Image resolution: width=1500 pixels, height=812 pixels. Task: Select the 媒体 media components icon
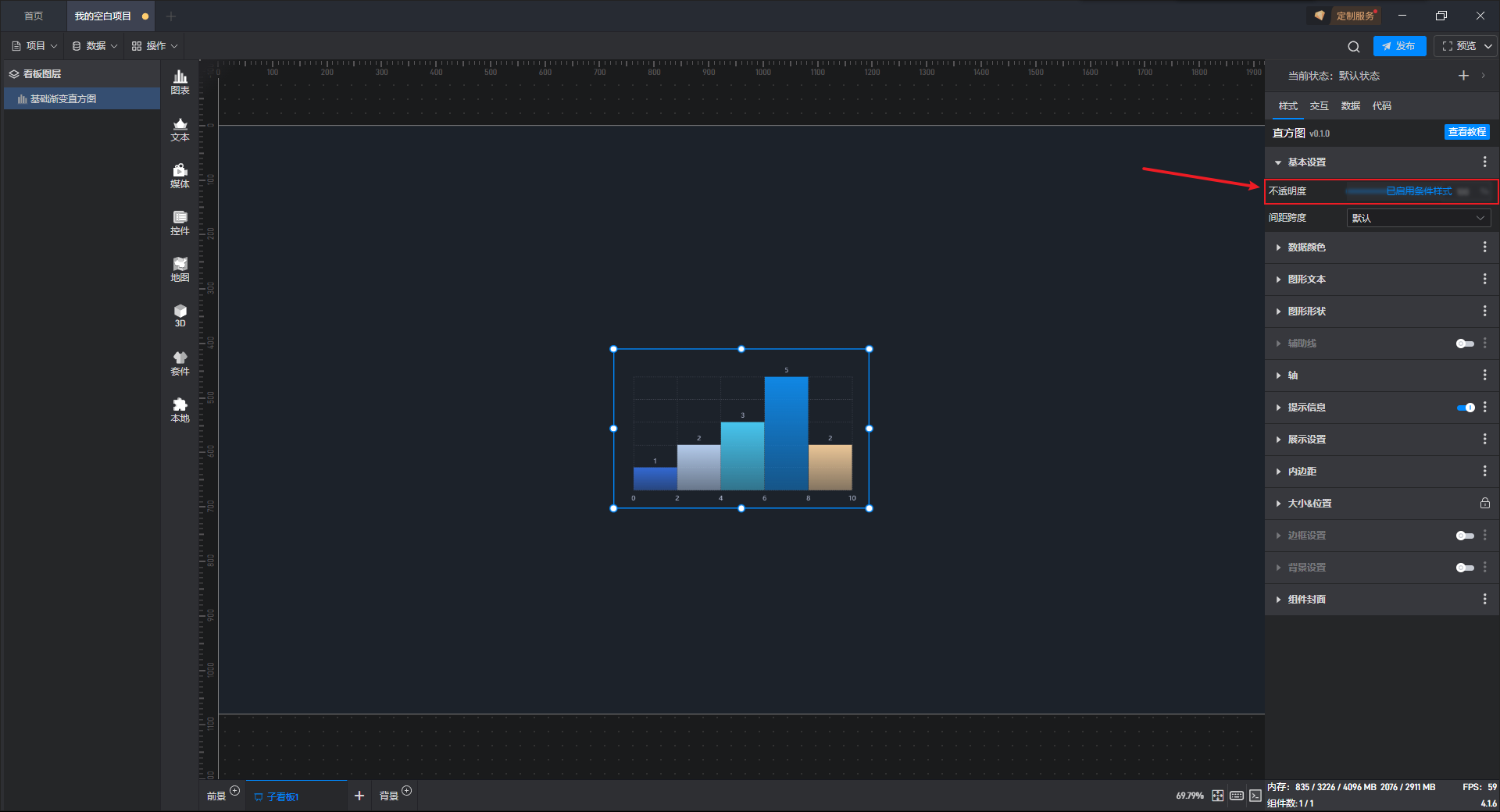[180, 176]
